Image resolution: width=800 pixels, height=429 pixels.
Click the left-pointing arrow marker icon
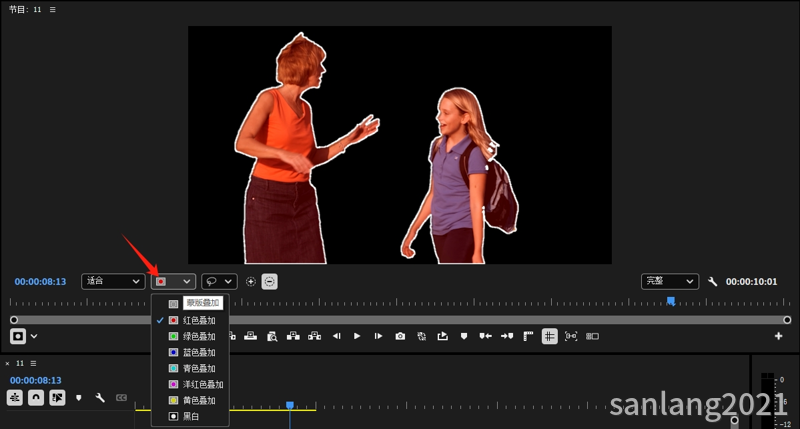pos(485,336)
